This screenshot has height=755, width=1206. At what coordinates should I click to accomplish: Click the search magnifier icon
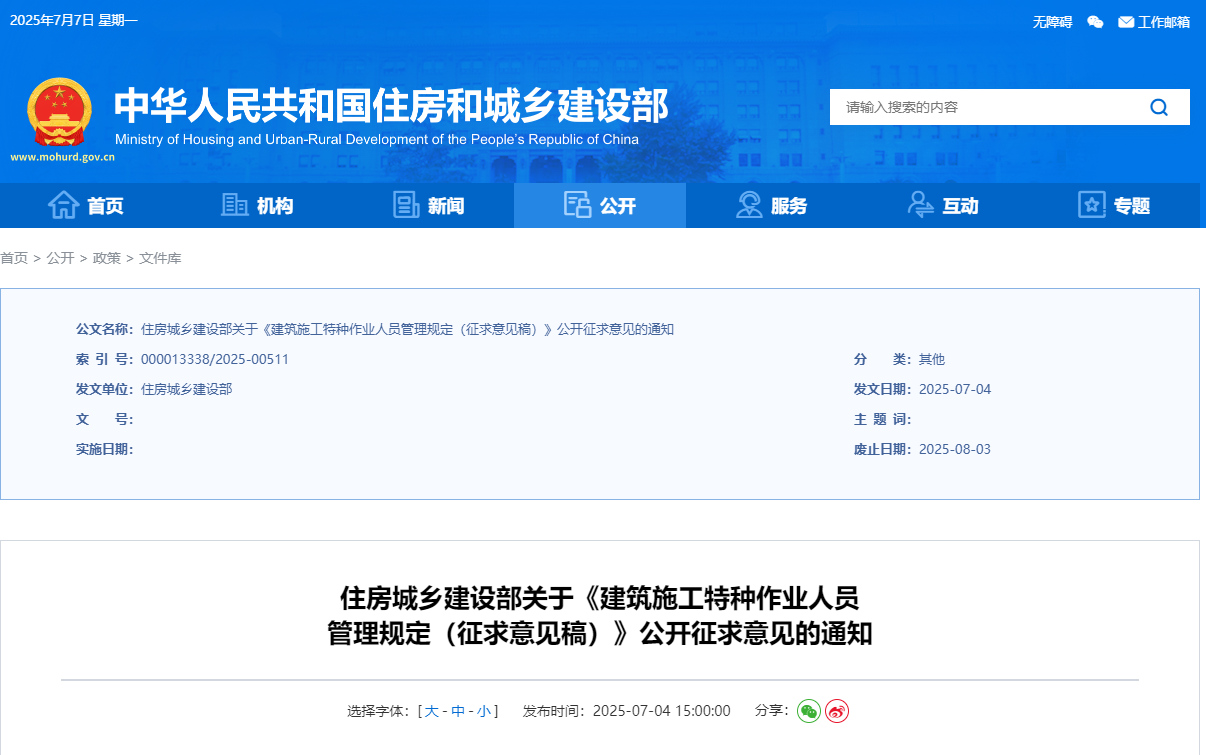click(1159, 107)
